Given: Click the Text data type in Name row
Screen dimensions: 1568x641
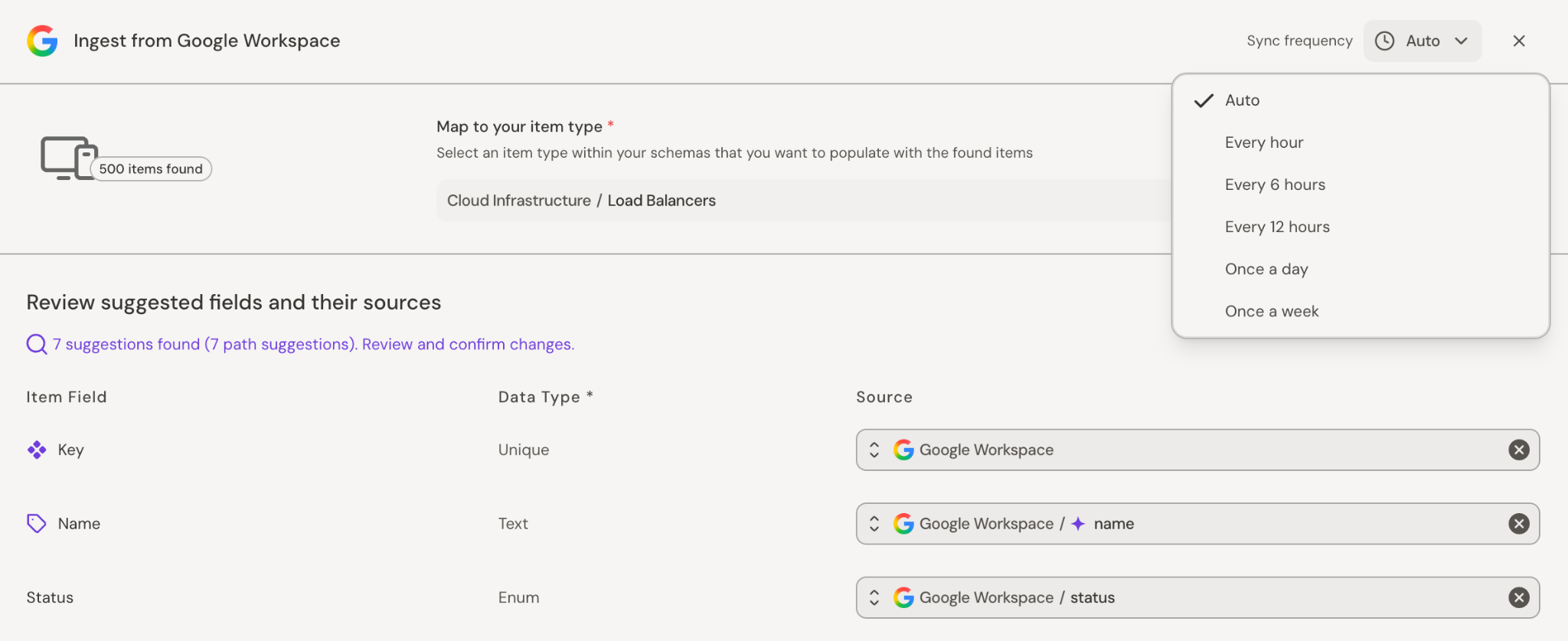Looking at the screenshot, I should click(513, 523).
